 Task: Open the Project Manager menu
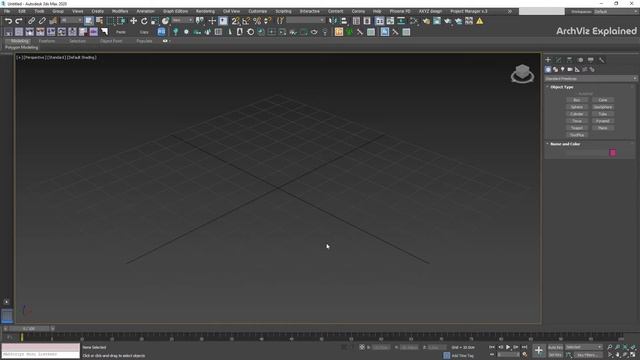(469, 11)
